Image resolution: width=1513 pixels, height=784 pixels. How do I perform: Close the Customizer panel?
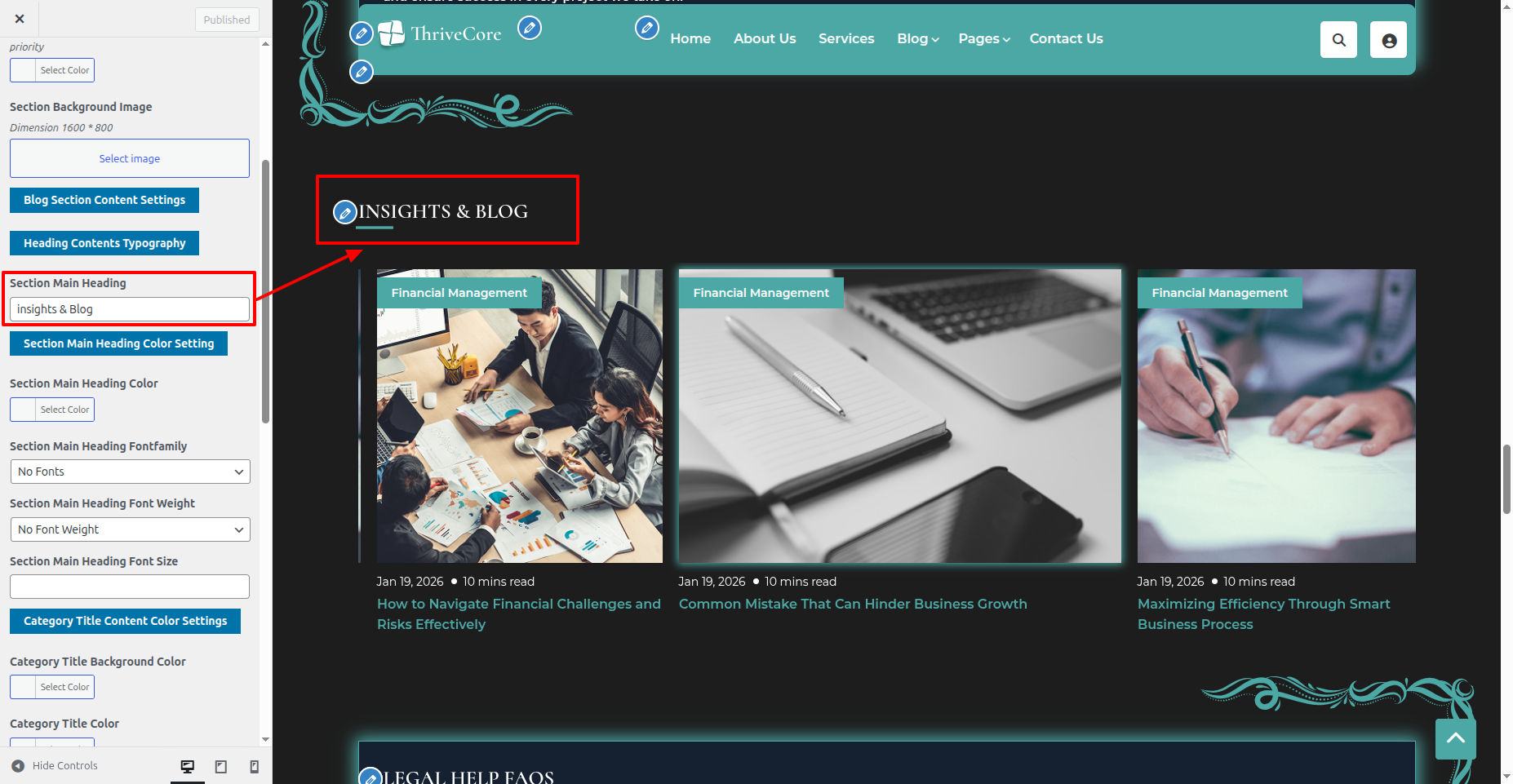click(x=20, y=19)
